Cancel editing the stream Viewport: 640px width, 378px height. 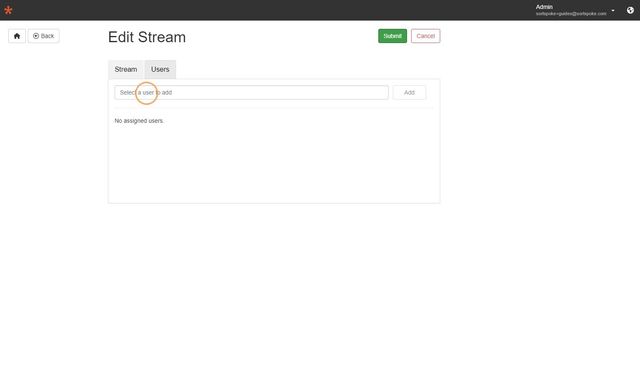tap(425, 36)
